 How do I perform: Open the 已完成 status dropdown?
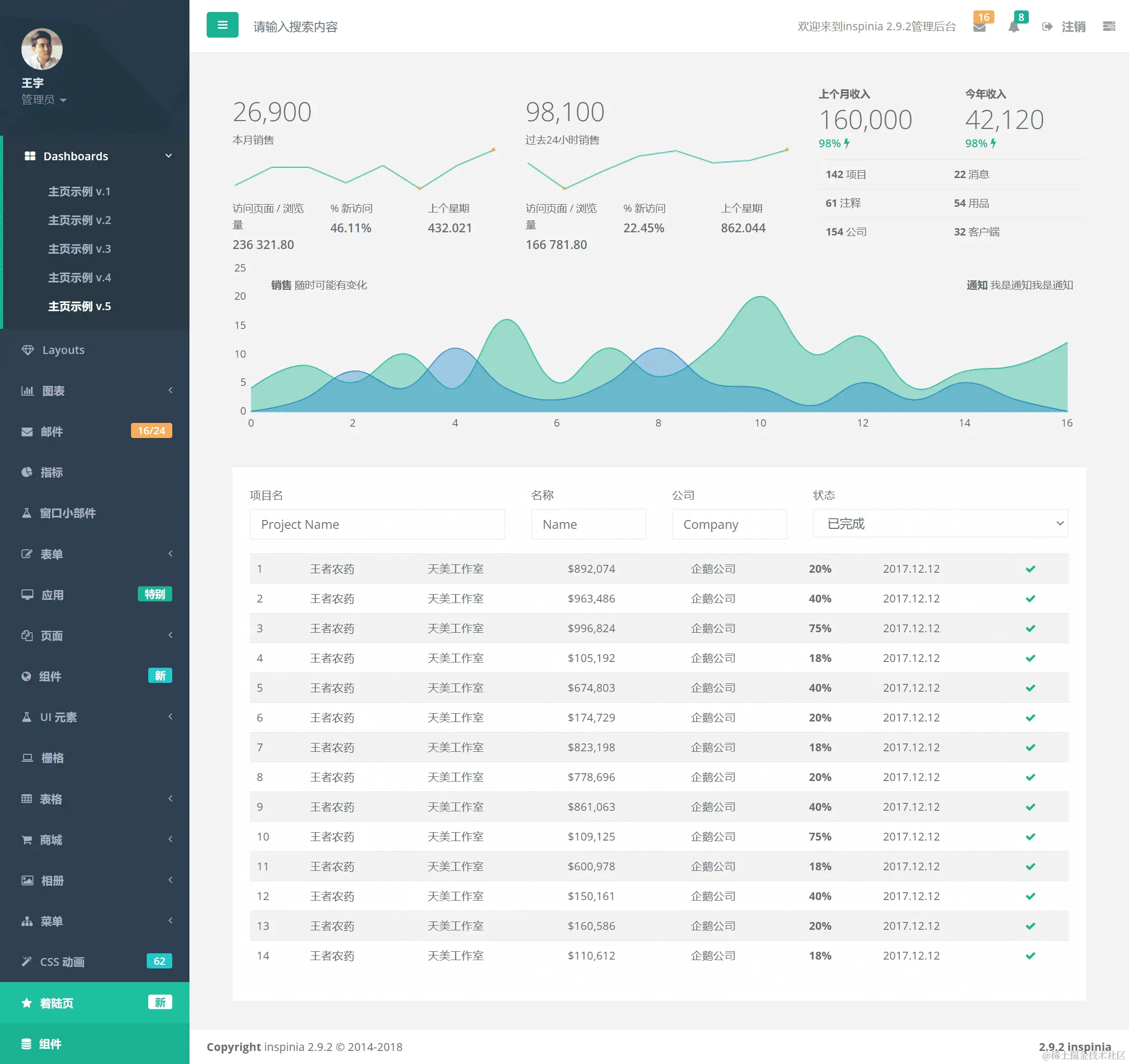point(940,523)
